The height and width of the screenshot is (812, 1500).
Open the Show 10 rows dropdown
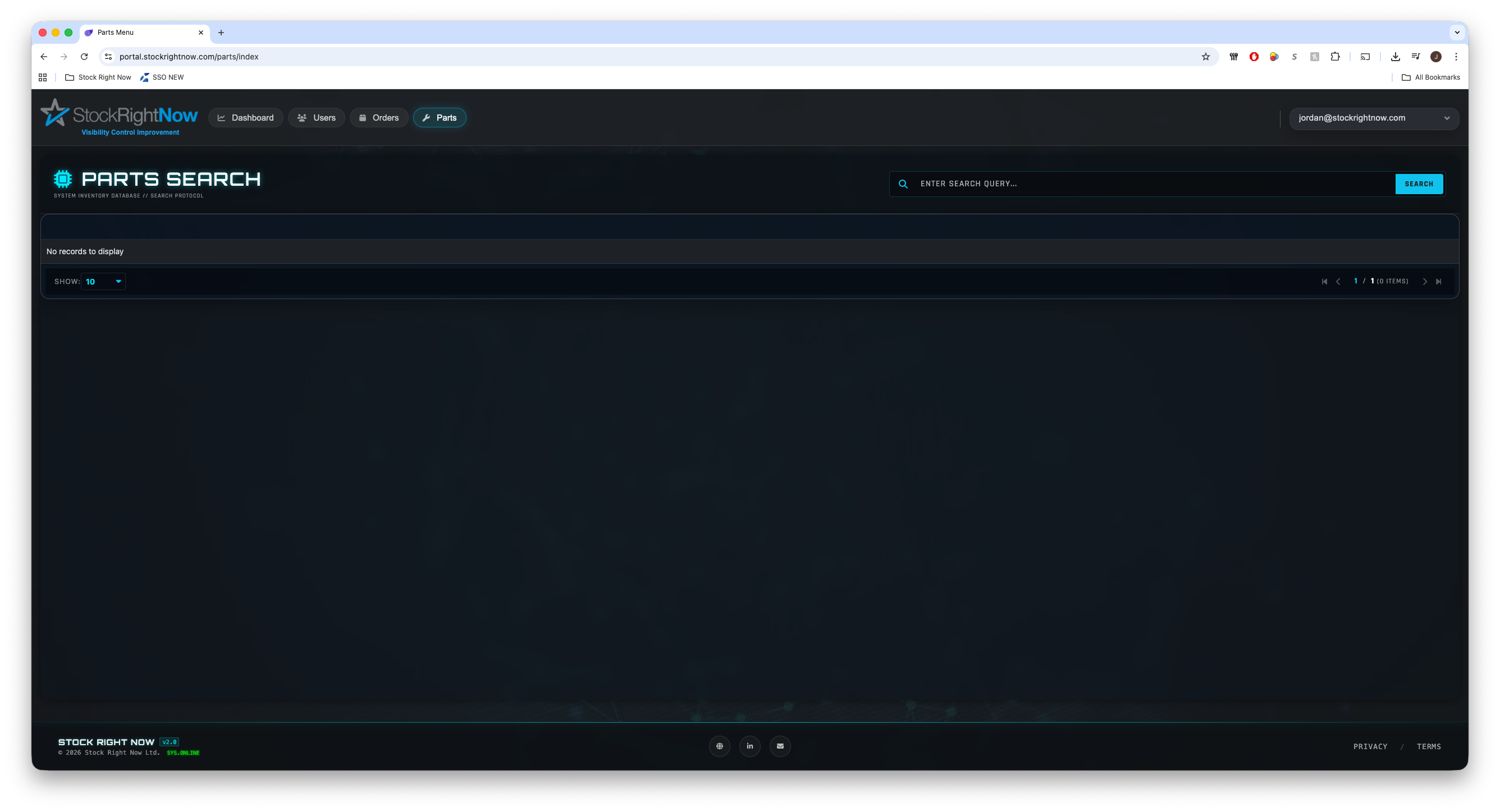pyautogui.click(x=104, y=282)
